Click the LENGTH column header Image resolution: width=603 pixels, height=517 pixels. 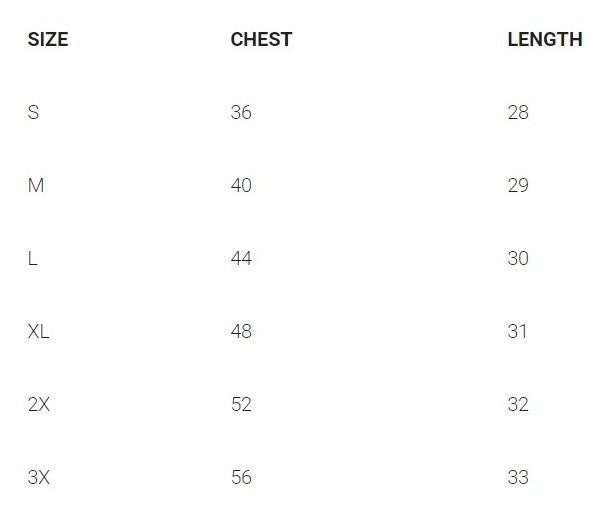pos(544,40)
